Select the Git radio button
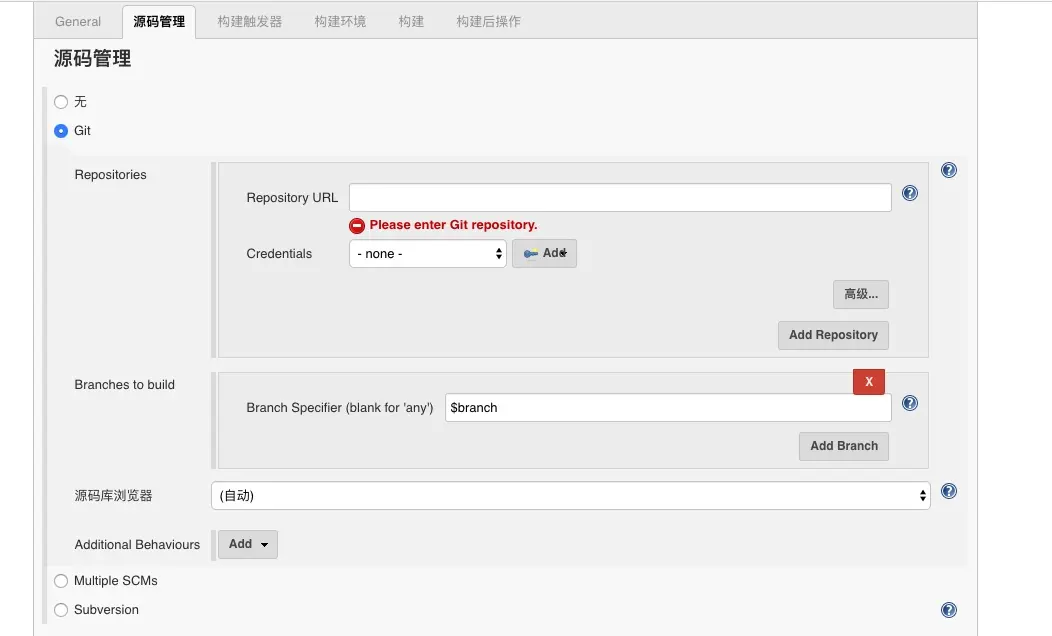The image size is (1052, 636). coord(61,131)
